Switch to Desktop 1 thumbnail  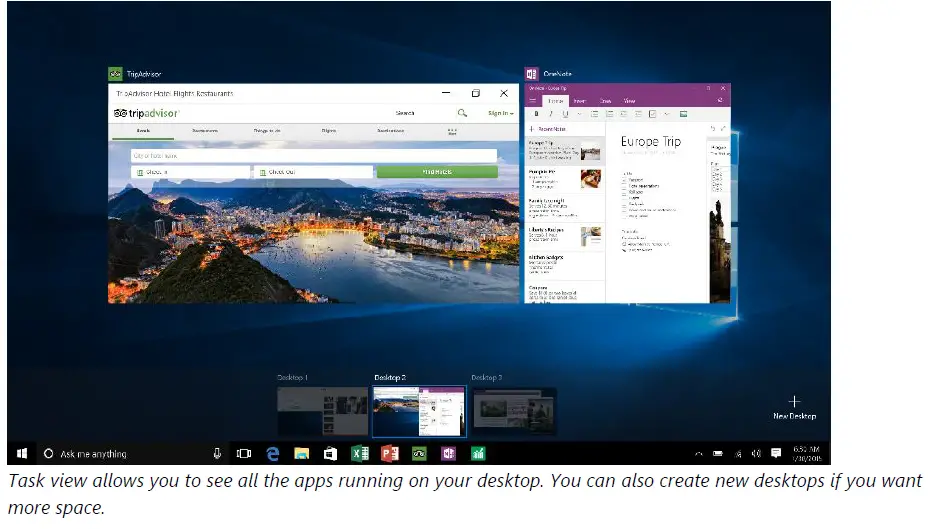tap(323, 411)
